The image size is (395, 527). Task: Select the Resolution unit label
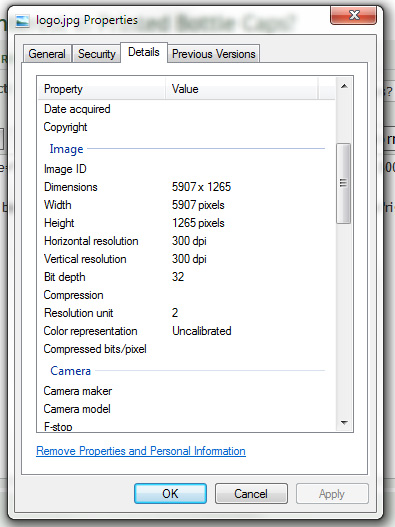[79, 313]
